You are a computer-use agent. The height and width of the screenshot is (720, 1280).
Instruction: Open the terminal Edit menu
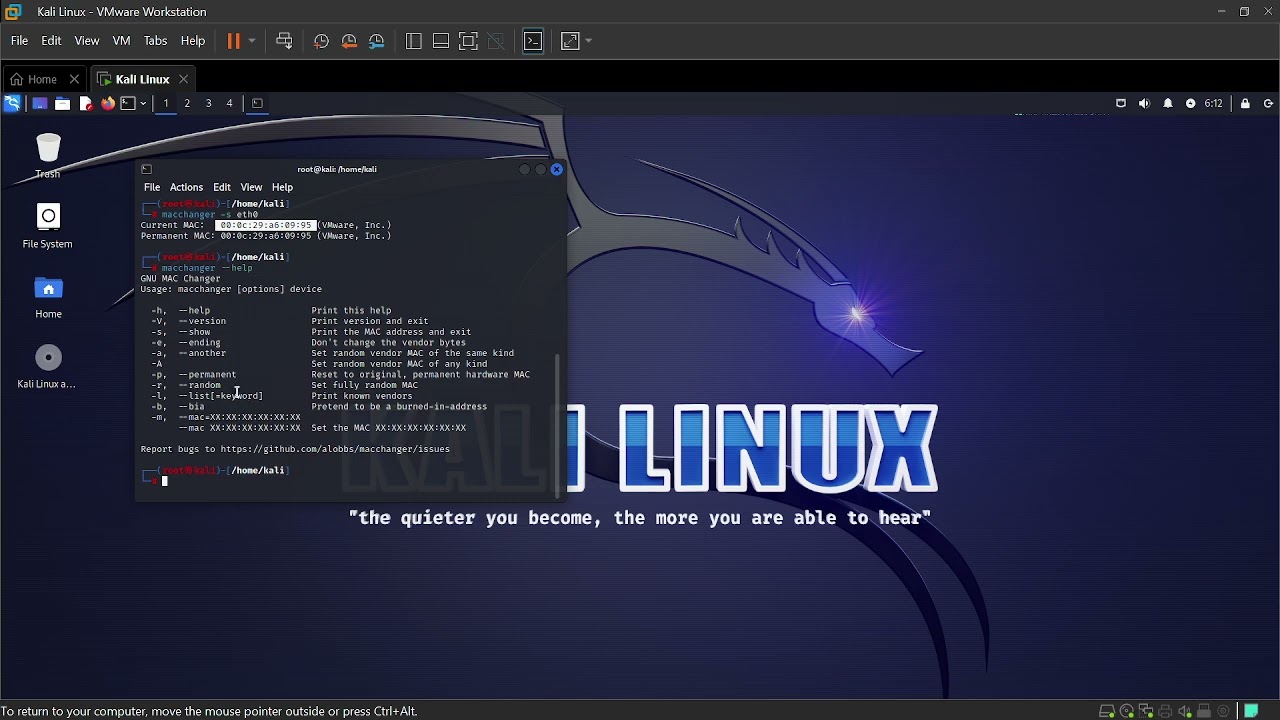(222, 187)
